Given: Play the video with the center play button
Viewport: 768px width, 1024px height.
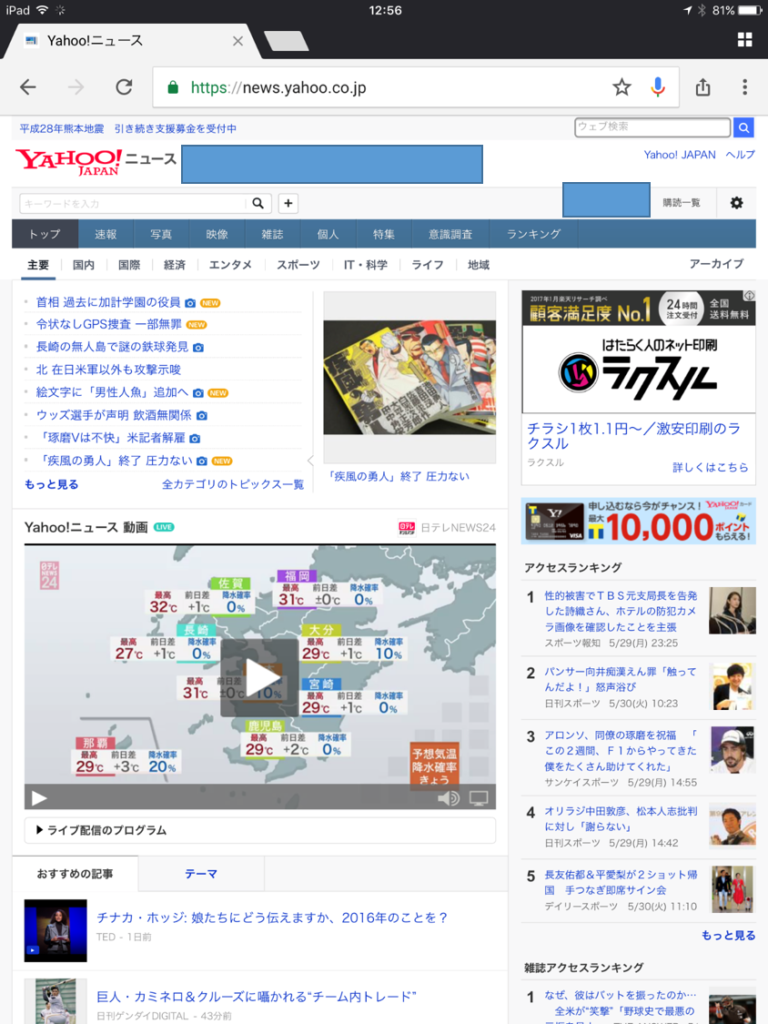Looking at the screenshot, I should pos(259,678).
